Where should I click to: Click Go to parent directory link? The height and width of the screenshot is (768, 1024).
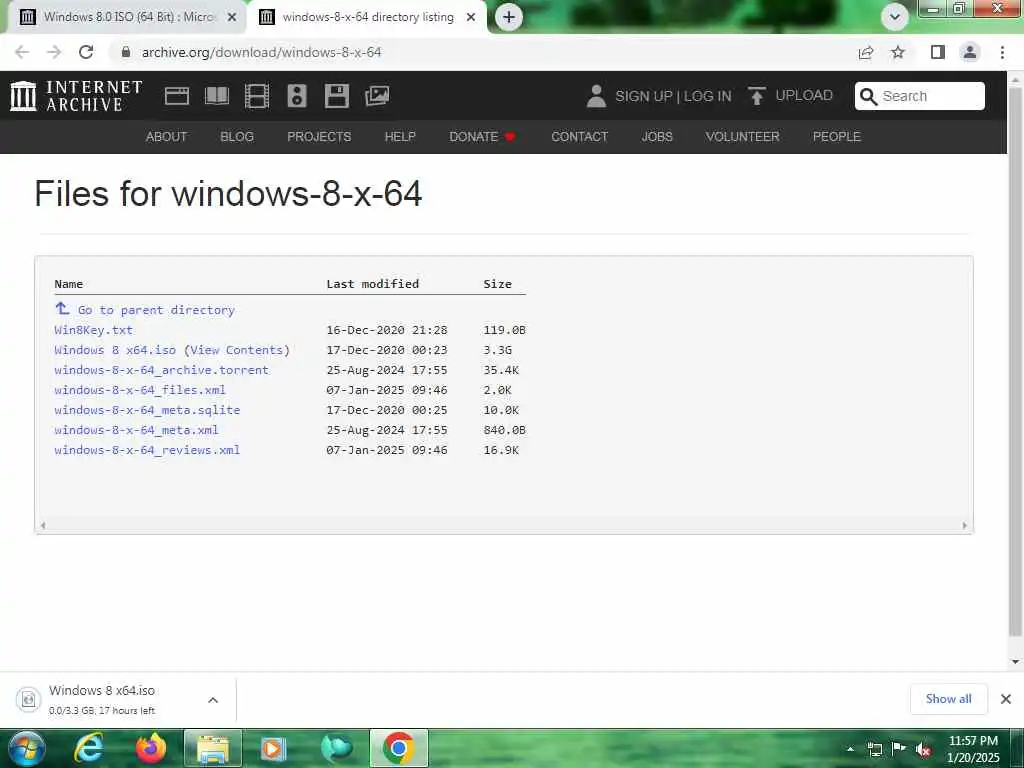tap(156, 310)
